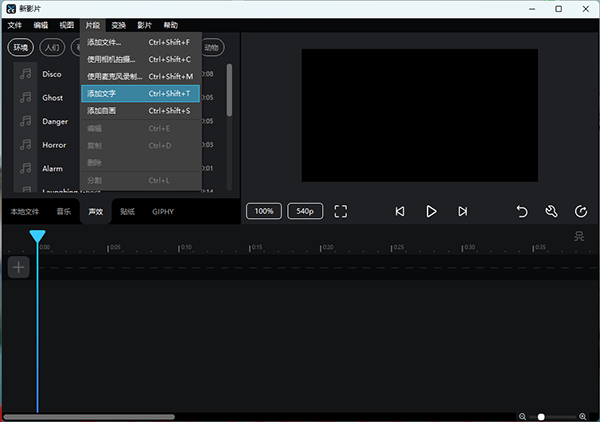
Task: Select the Horror sound effect
Action: pyautogui.click(x=54, y=145)
